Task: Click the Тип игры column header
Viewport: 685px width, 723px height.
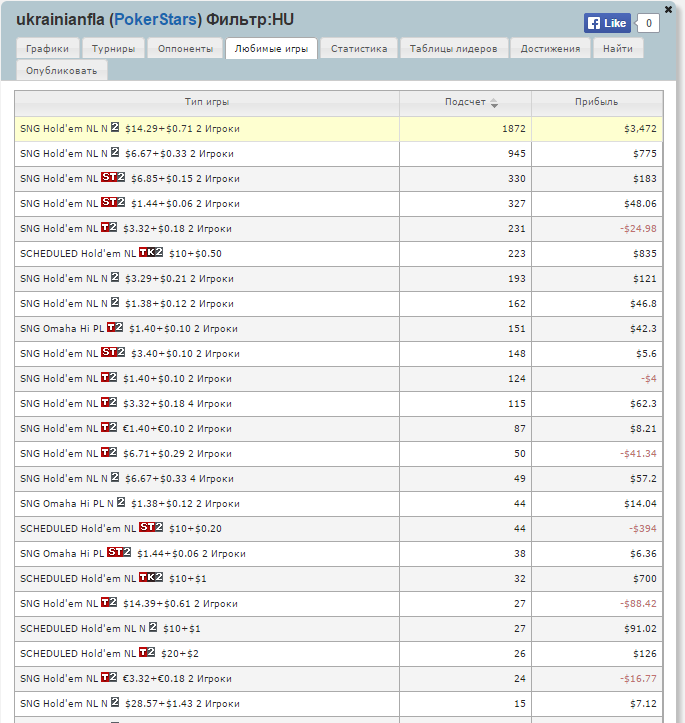Action: point(207,102)
